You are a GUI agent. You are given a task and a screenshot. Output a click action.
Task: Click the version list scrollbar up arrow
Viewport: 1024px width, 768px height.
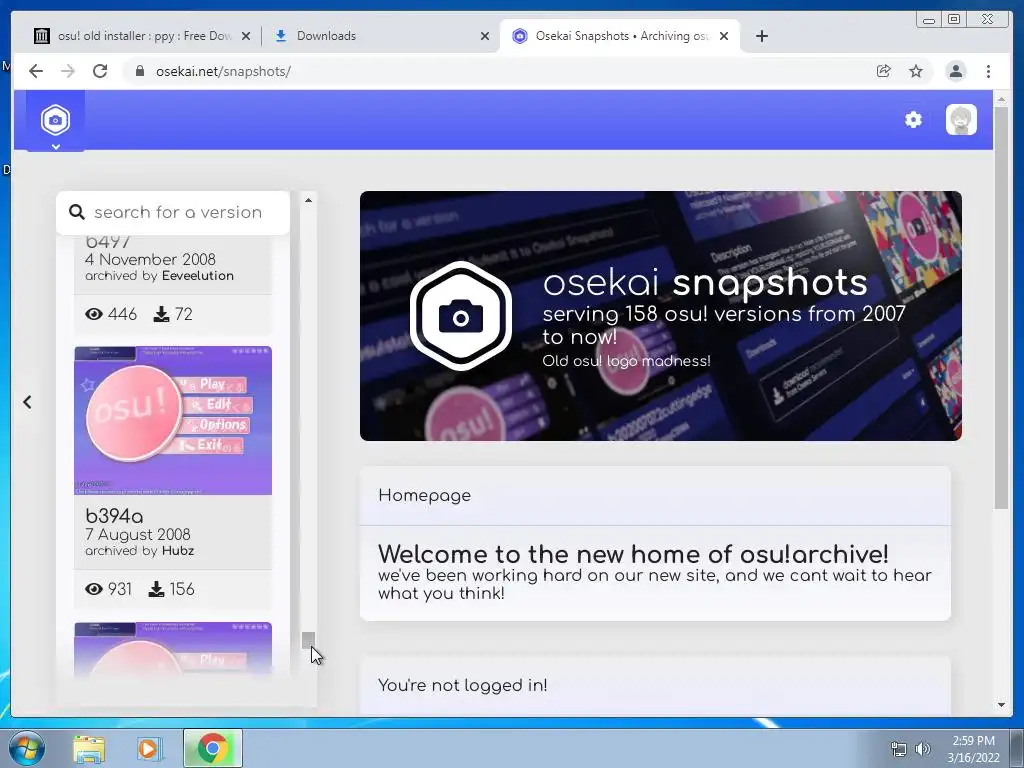tap(308, 200)
